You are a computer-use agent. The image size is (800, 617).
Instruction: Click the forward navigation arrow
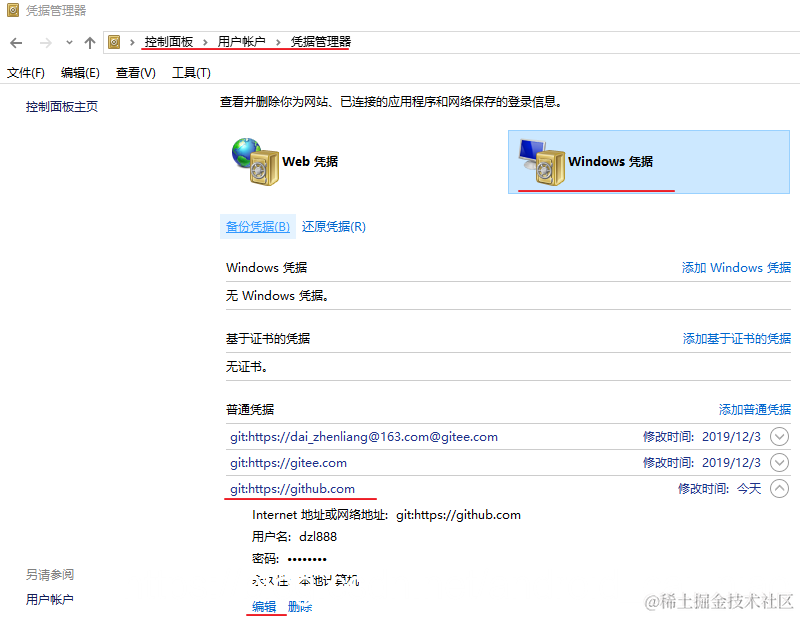pyautogui.click(x=45, y=43)
